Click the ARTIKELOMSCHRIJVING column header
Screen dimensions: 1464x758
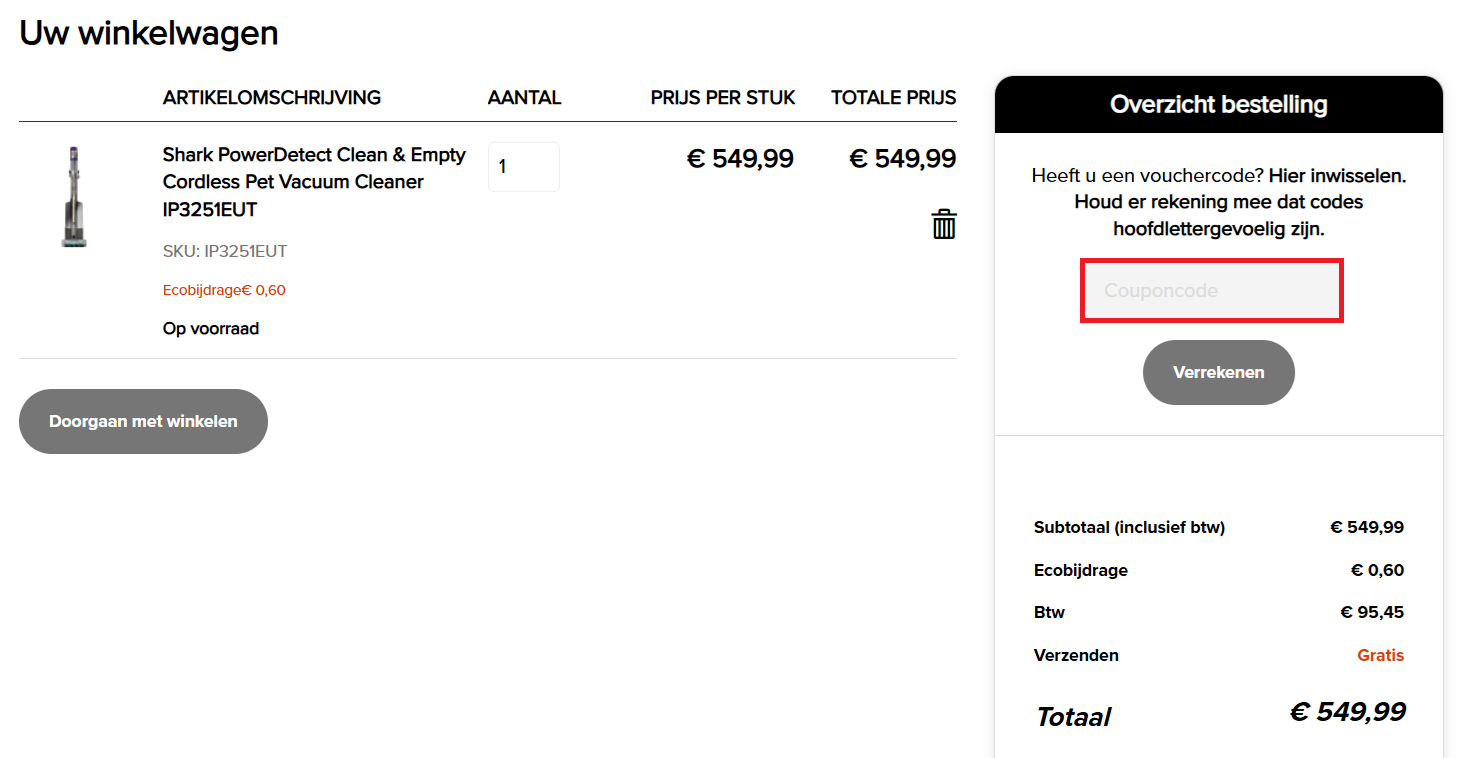click(272, 98)
